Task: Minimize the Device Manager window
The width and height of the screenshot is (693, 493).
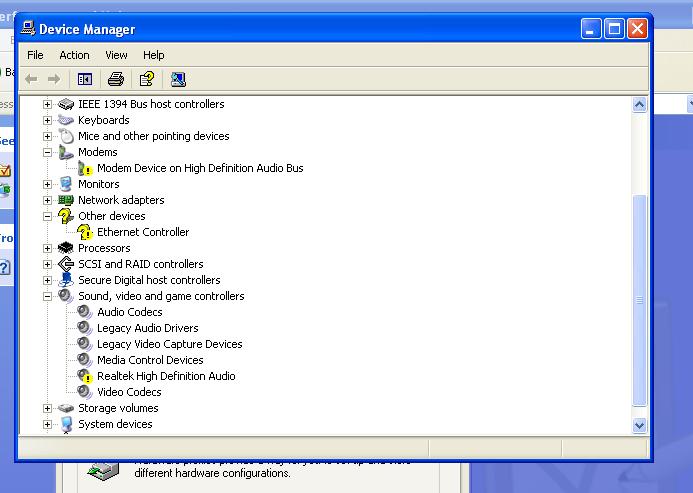Action: click(590, 29)
